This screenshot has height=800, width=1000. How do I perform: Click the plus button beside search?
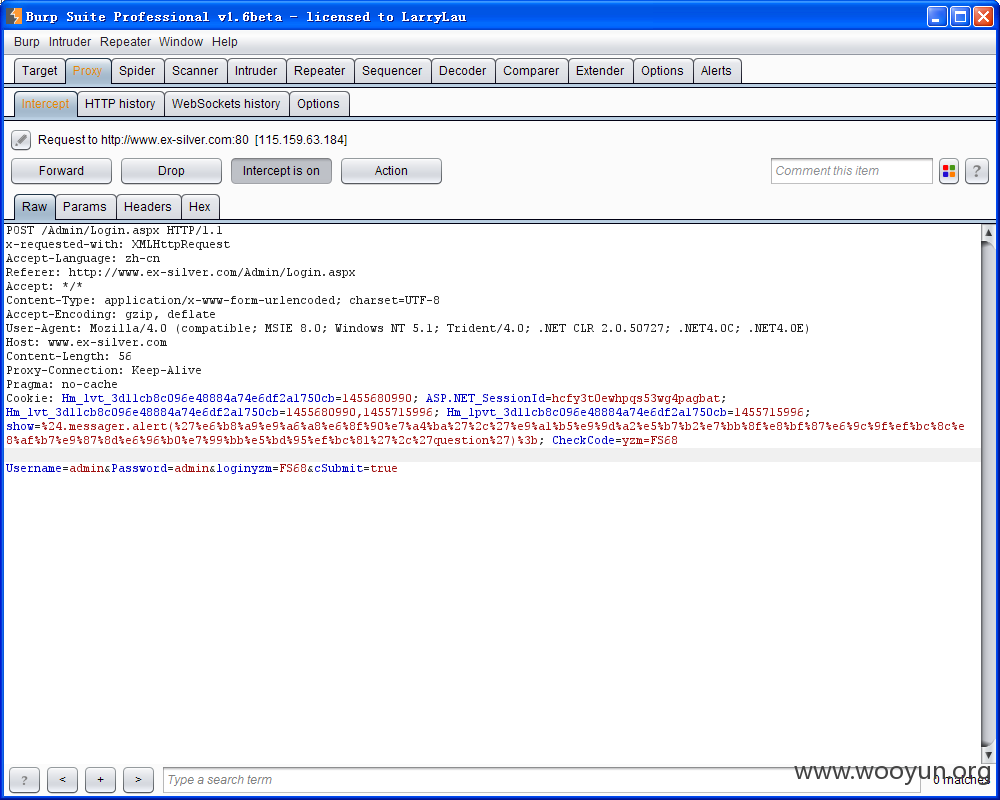pyautogui.click(x=100, y=780)
